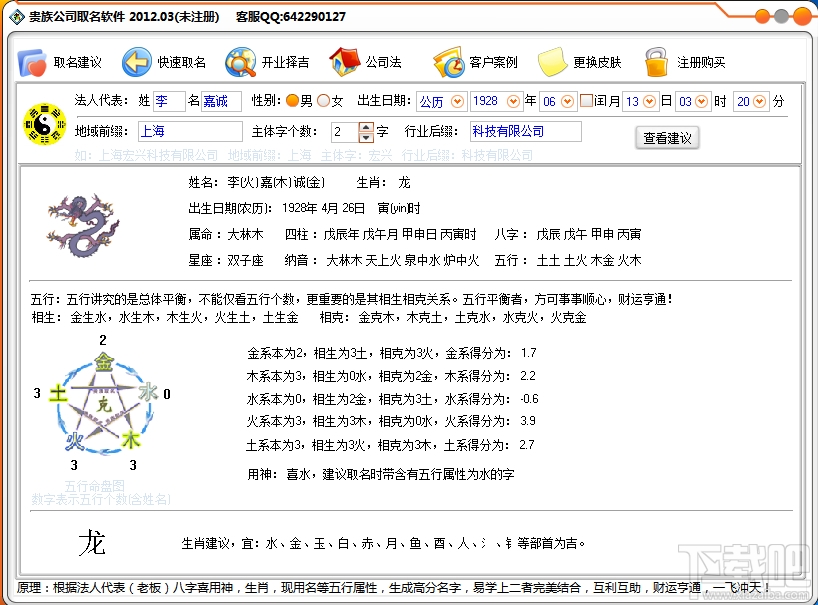Screen dimensions: 818x605
Task: Click 用神：喜水 recommendation text
Action: (x=381, y=474)
